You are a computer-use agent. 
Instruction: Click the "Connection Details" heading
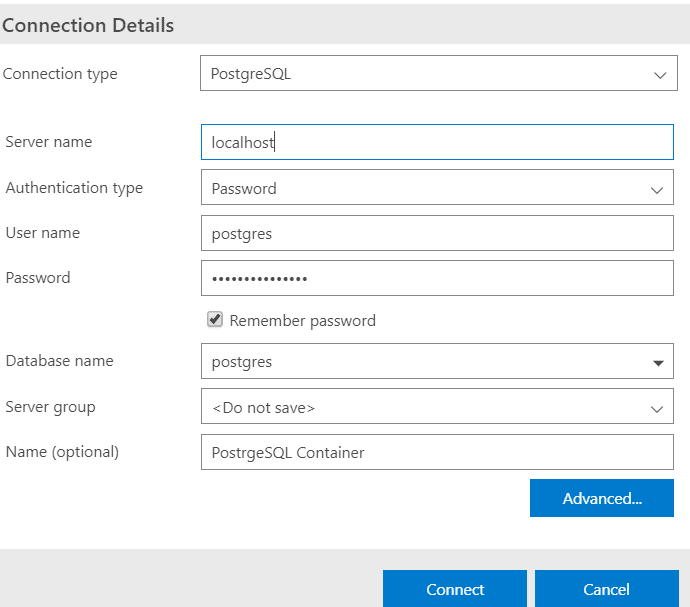pos(88,26)
